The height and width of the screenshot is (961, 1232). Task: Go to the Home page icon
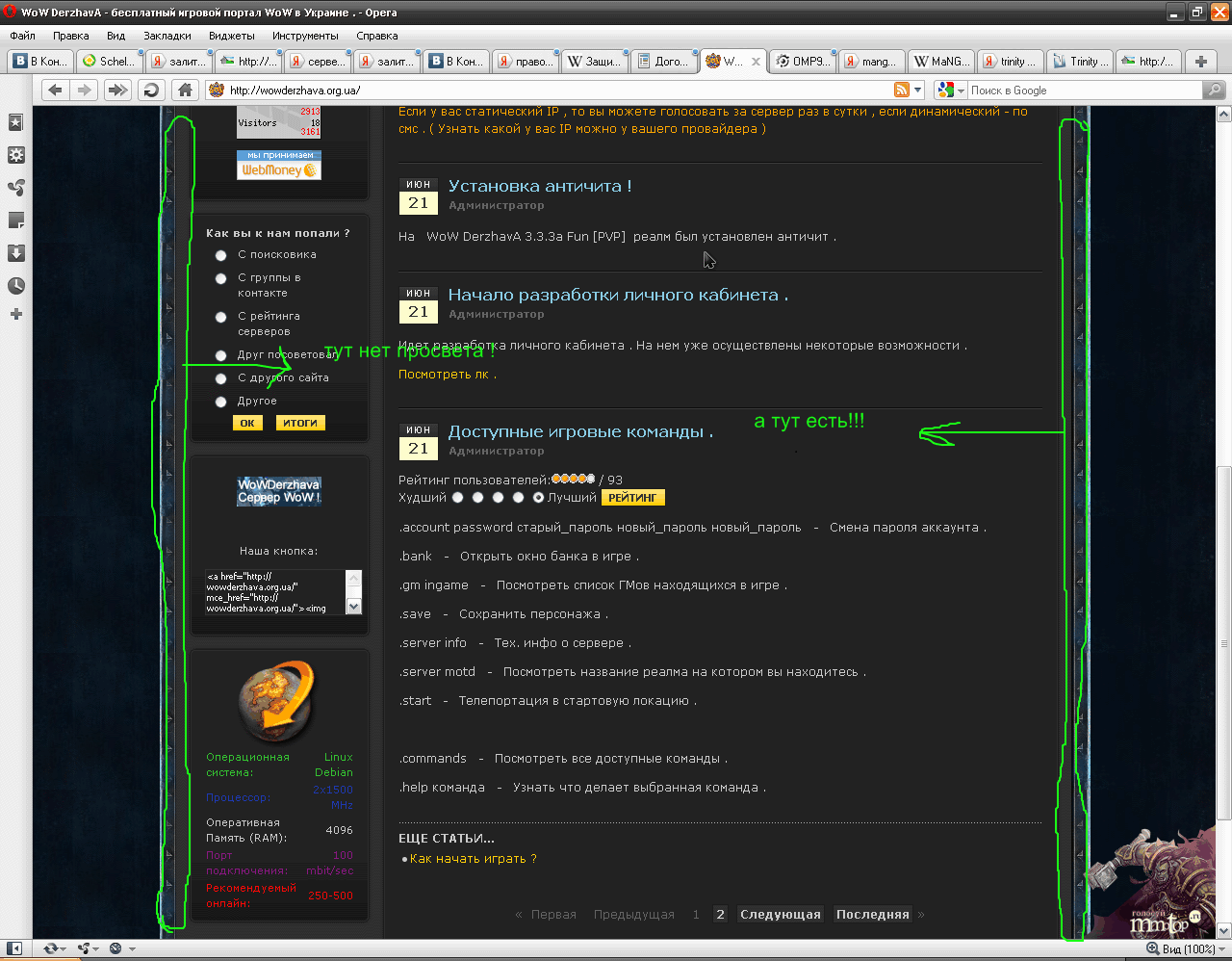click(x=185, y=90)
